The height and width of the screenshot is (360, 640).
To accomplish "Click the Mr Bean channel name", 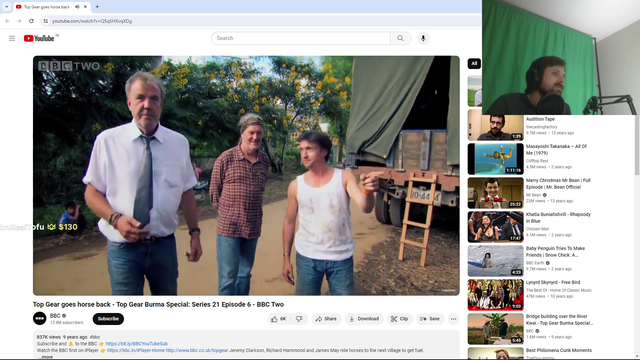I will pos(533,195).
